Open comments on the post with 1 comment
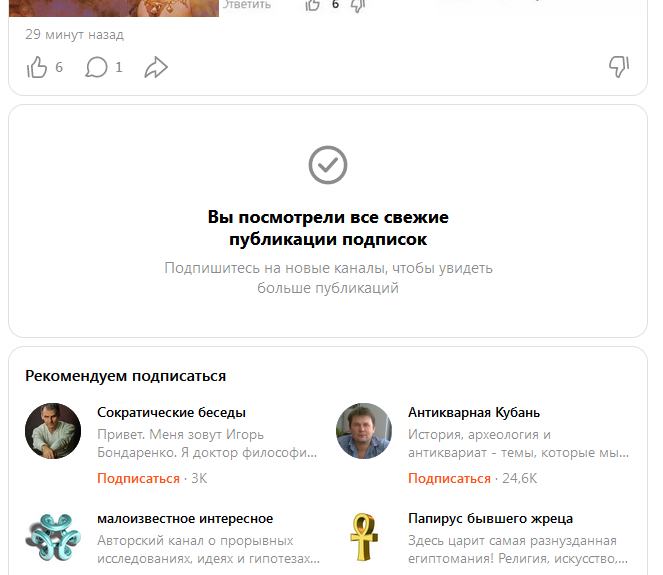 tap(96, 67)
